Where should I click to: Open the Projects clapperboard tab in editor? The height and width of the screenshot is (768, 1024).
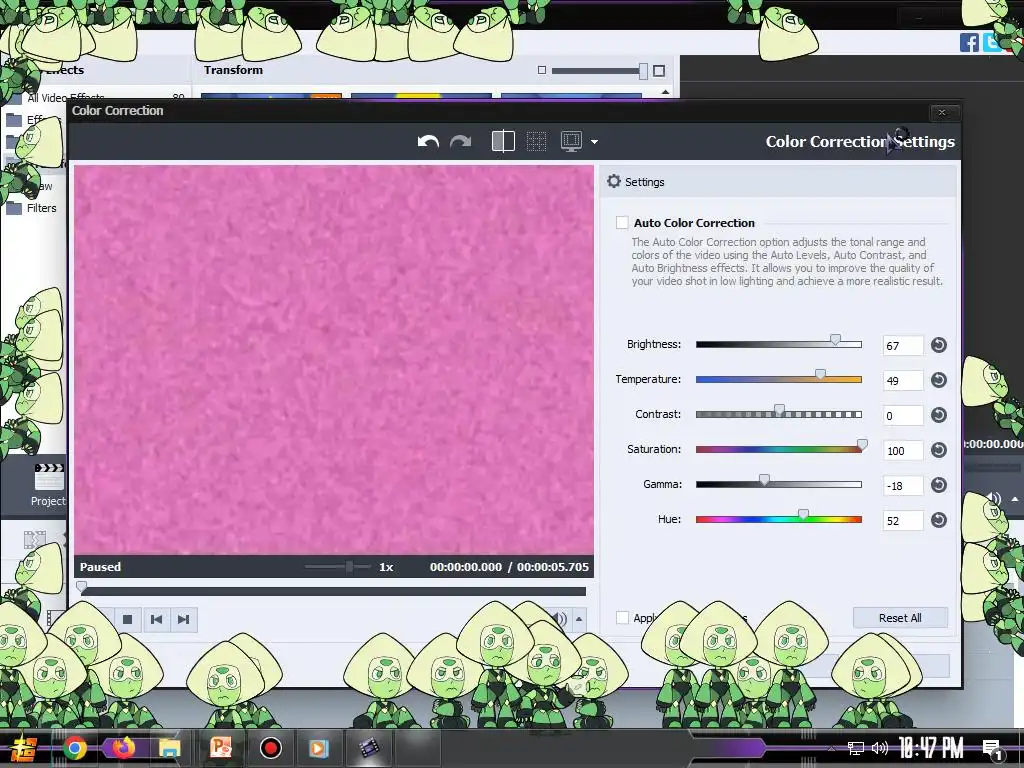48,485
